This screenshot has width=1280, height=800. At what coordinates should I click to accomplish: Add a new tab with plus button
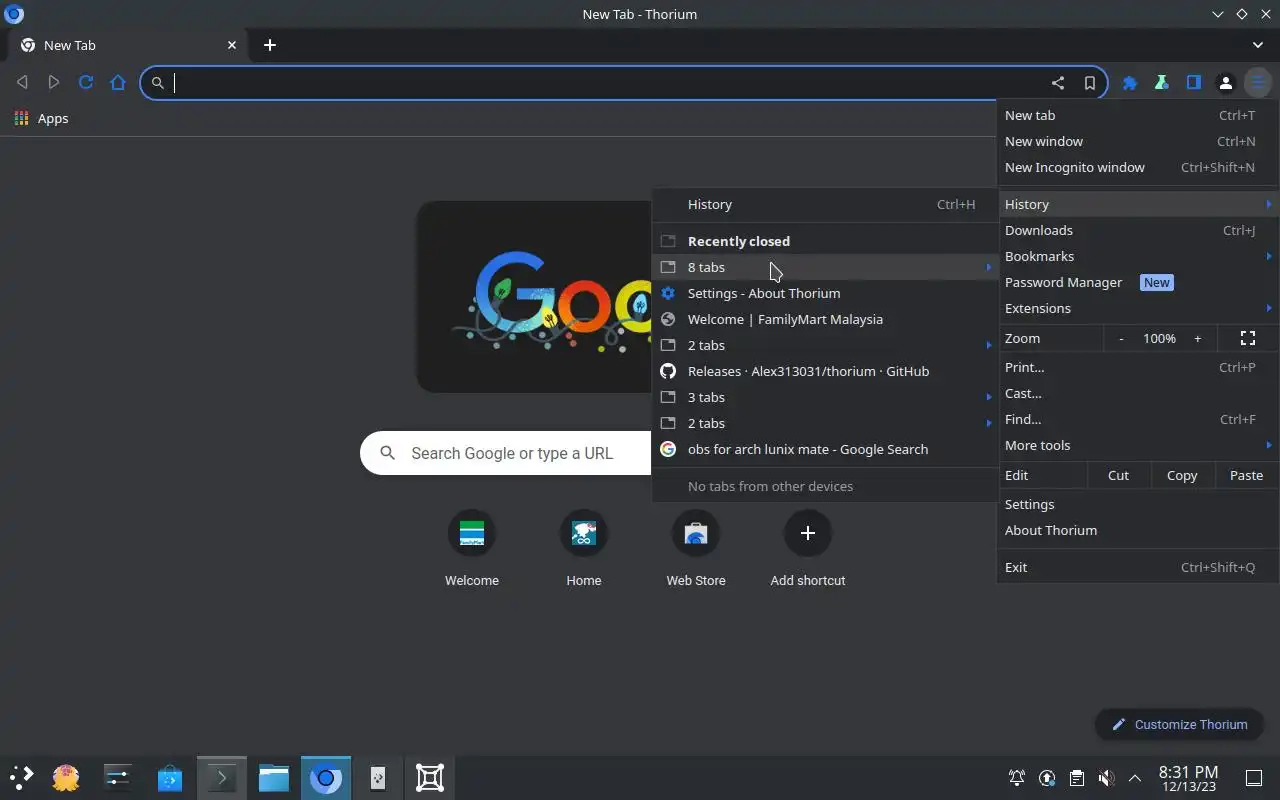click(270, 45)
